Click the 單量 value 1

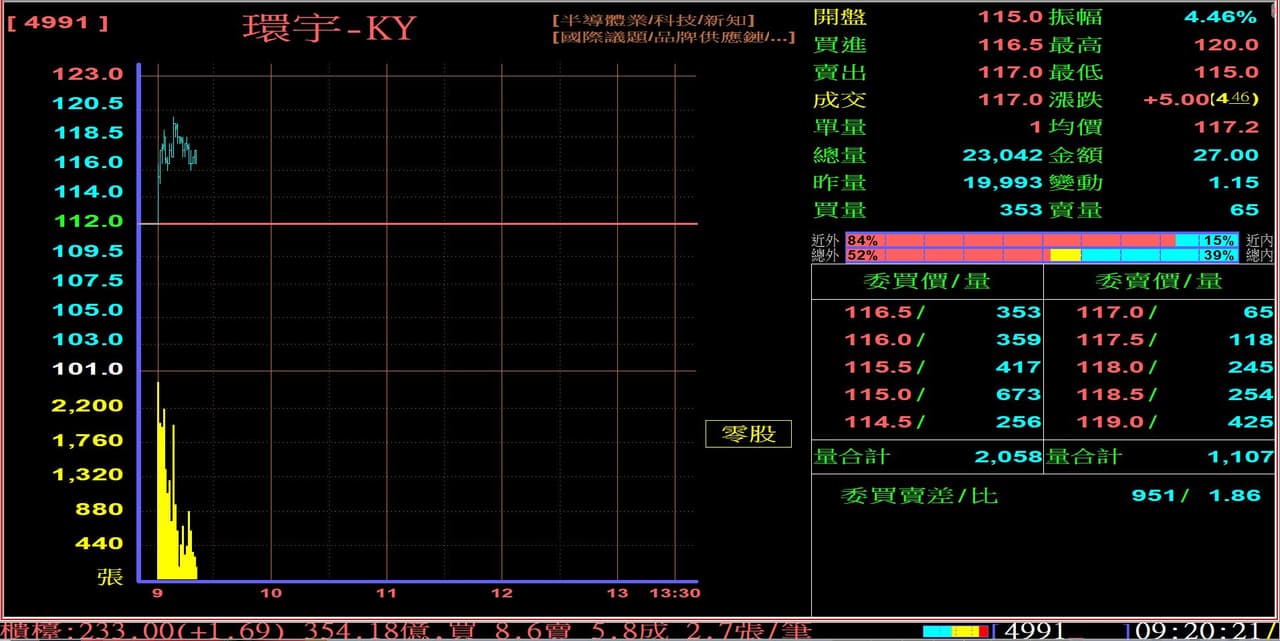click(1036, 127)
